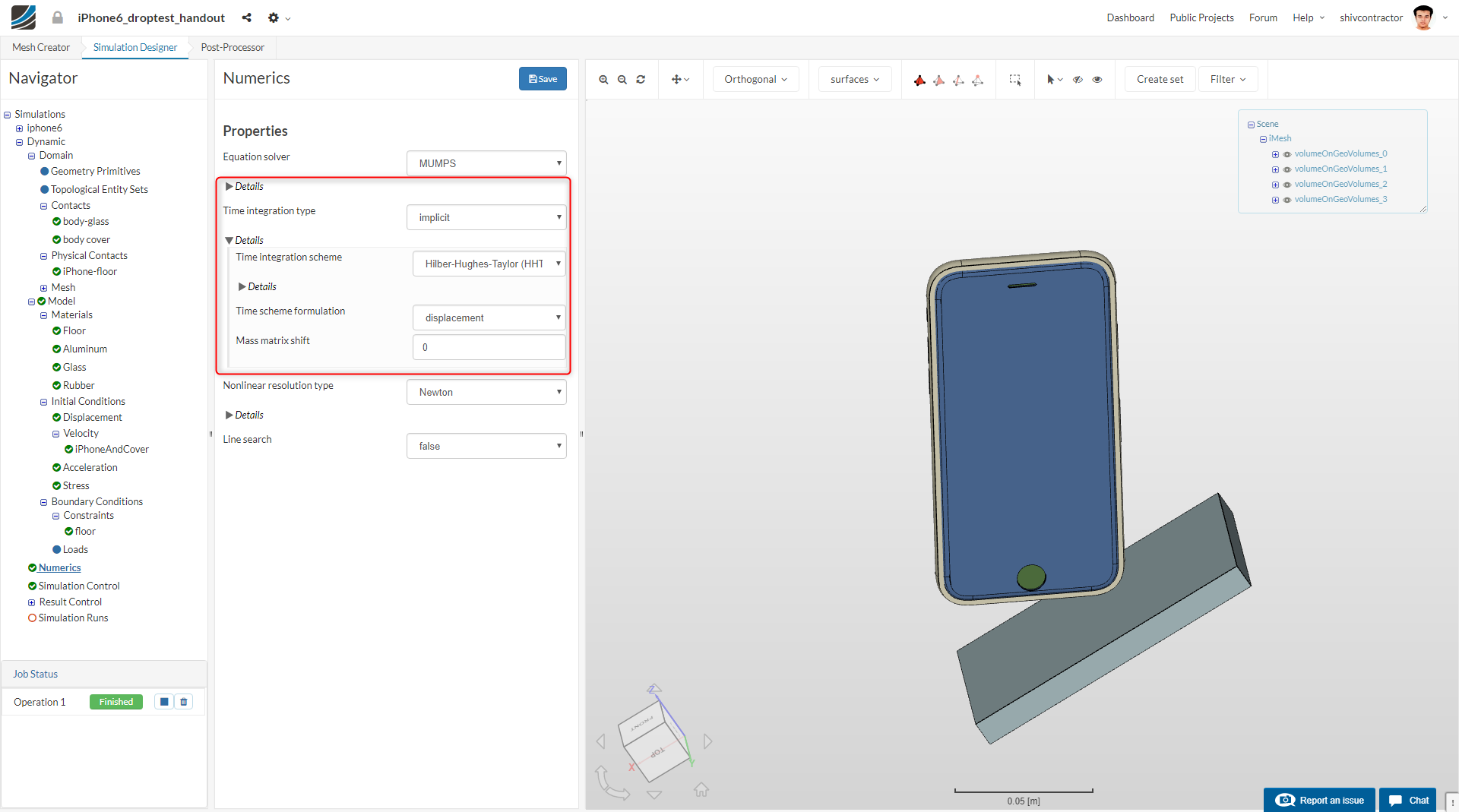Click the Mass matrix shift input field
This screenshot has width=1459, height=812.
(x=489, y=347)
